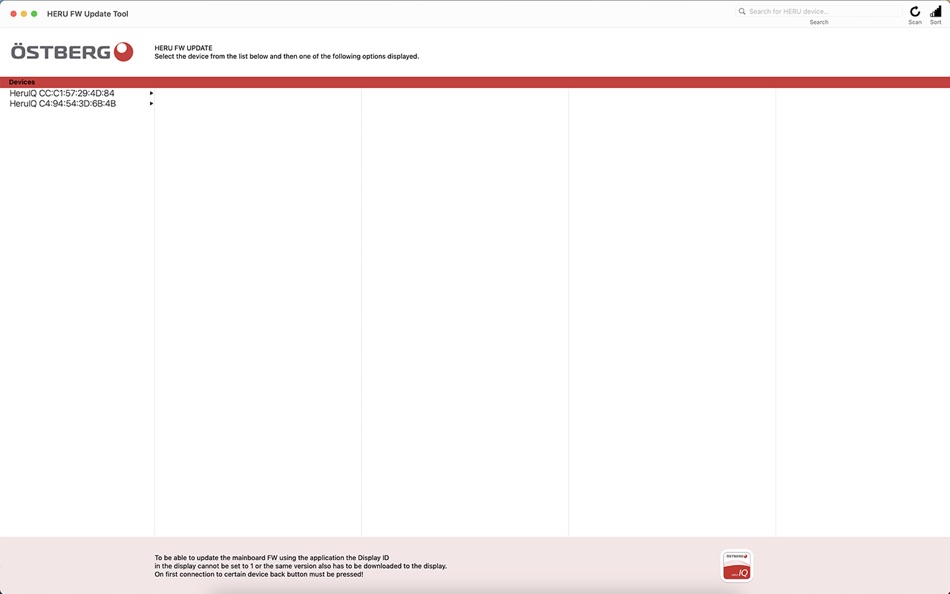The width and height of the screenshot is (950, 594).
Task: Close the window with the red button
Action: pos(13,14)
